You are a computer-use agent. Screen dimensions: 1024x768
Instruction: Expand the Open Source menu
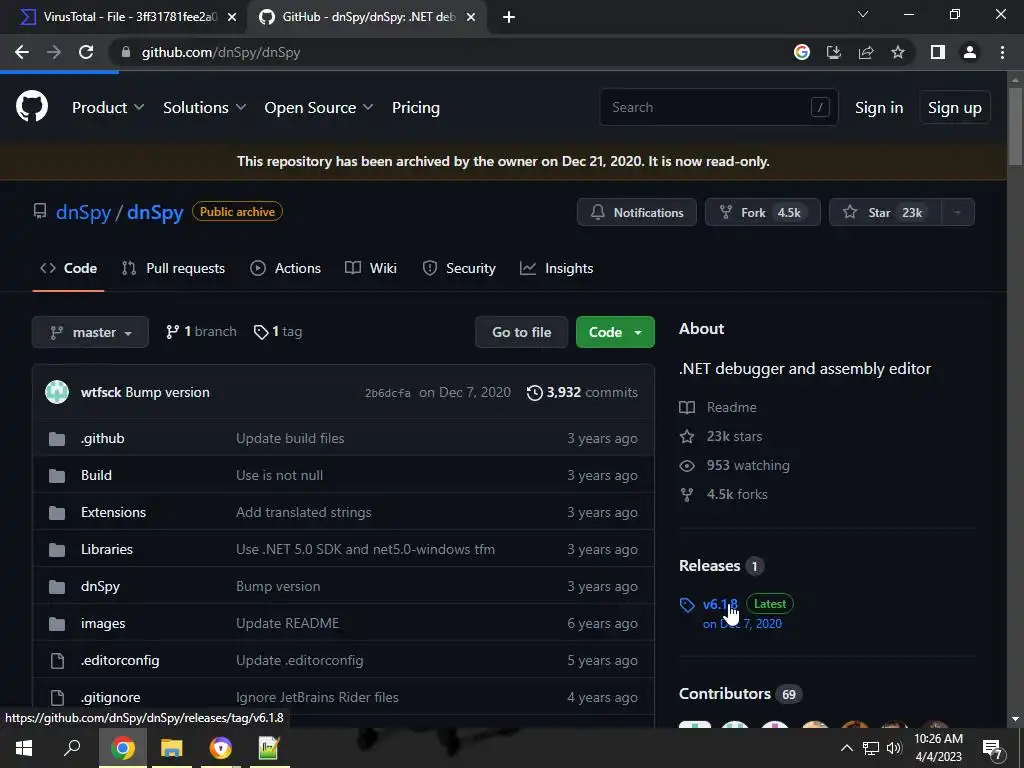click(319, 108)
